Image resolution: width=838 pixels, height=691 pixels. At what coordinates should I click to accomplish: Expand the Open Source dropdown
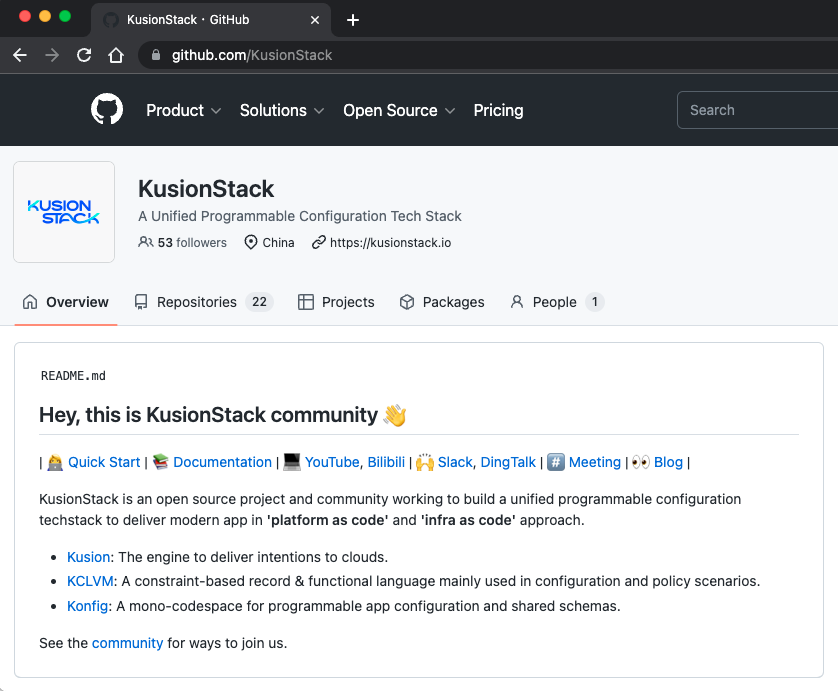399,110
